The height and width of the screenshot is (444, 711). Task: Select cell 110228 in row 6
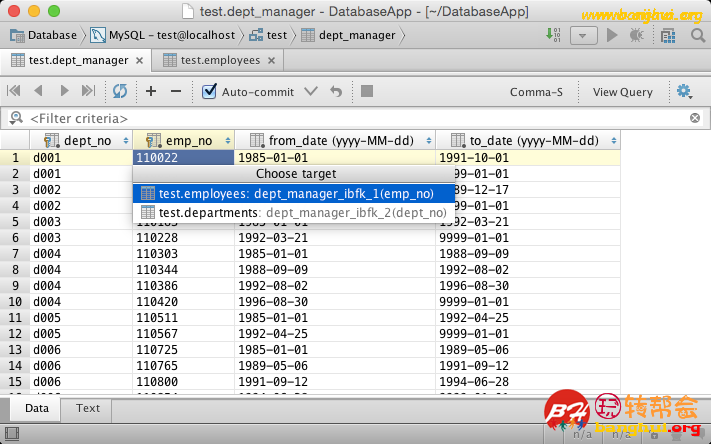183,238
